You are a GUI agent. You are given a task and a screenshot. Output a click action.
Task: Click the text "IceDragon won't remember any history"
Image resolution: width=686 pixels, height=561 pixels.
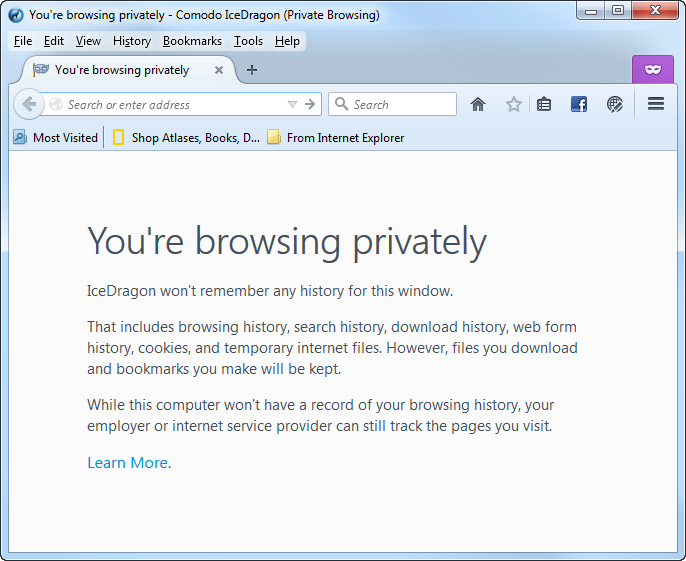216,291
